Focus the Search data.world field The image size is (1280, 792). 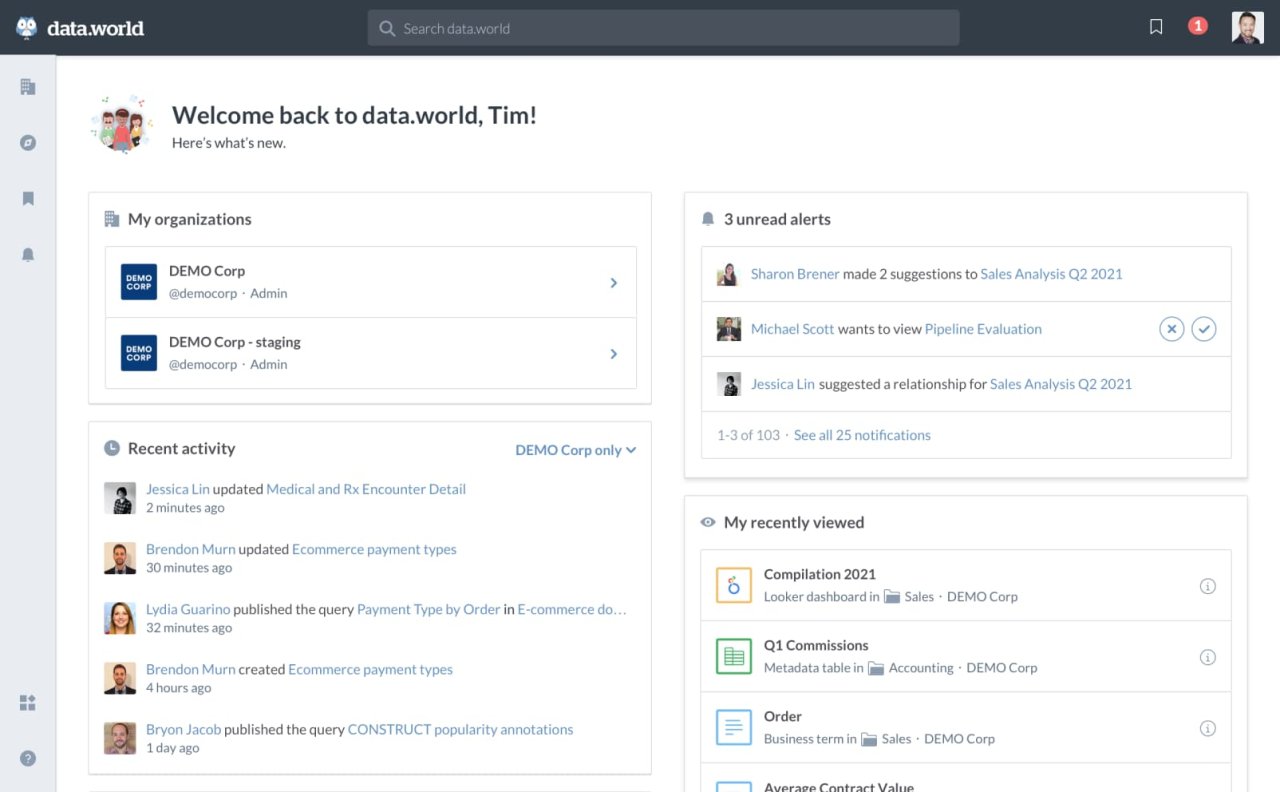[x=663, y=28]
